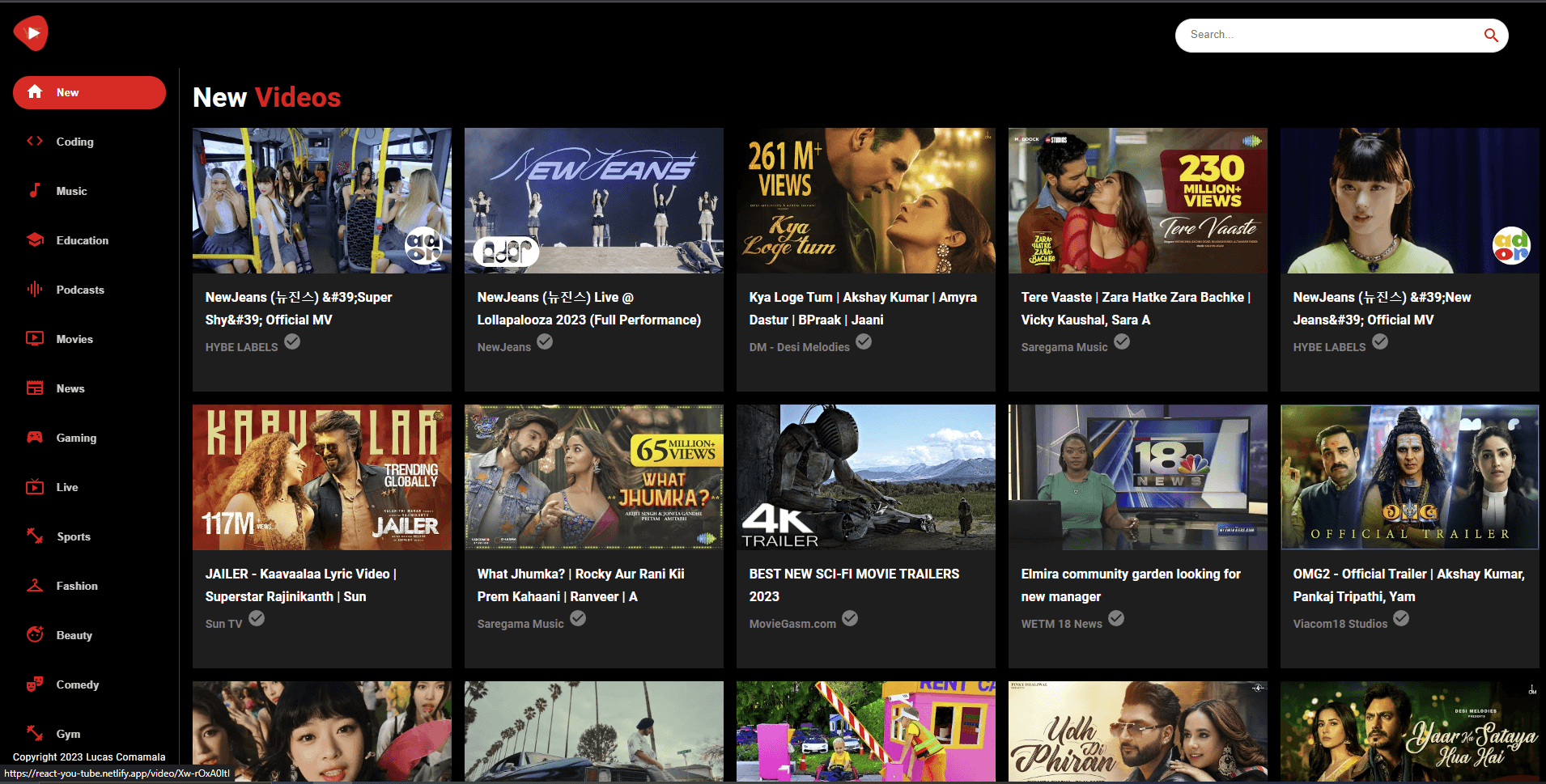This screenshot has width=1546, height=784.
Task: Click the New Jeans Official MV thumbnail
Action: pos(1410,201)
